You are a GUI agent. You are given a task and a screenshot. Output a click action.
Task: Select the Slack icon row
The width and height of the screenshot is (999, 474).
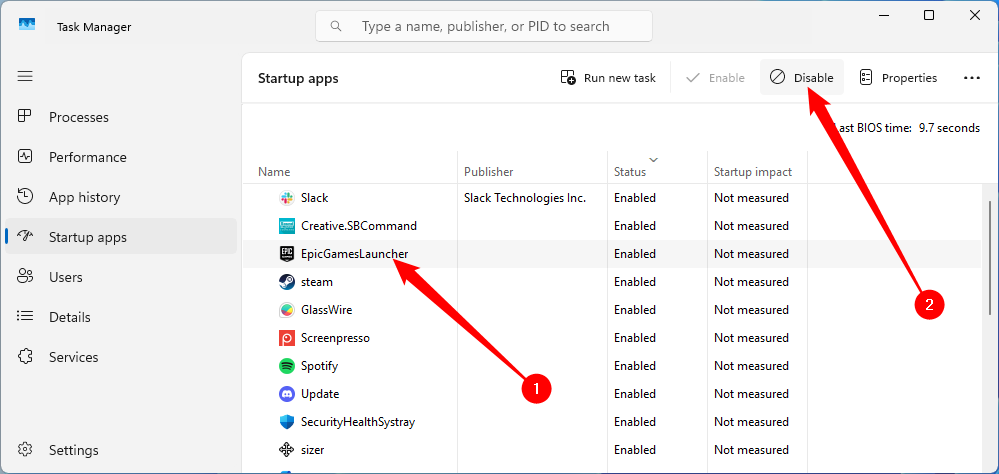[x=287, y=198]
